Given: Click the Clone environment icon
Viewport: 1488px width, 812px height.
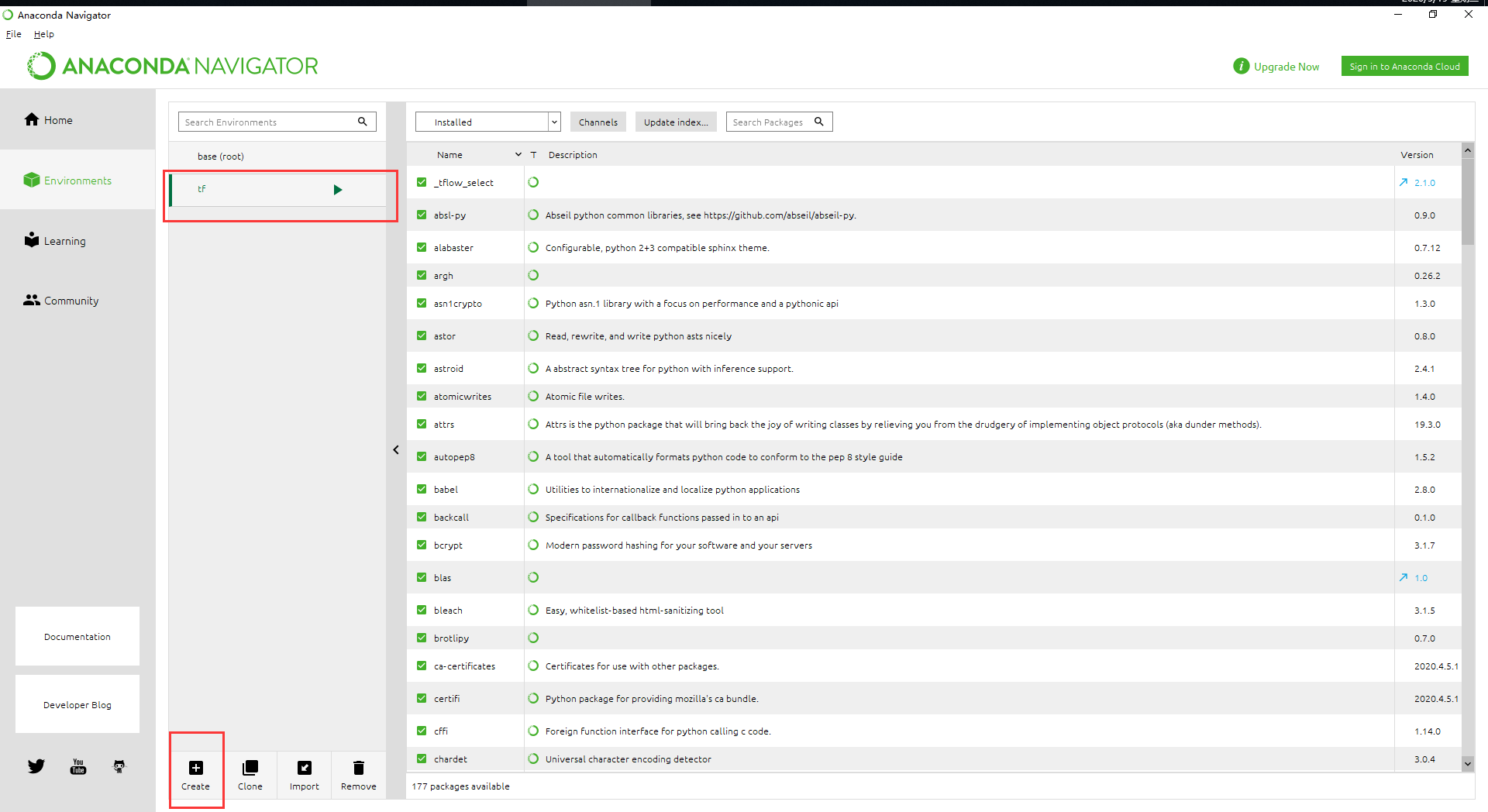Looking at the screenshot, I should pos(250,768).
